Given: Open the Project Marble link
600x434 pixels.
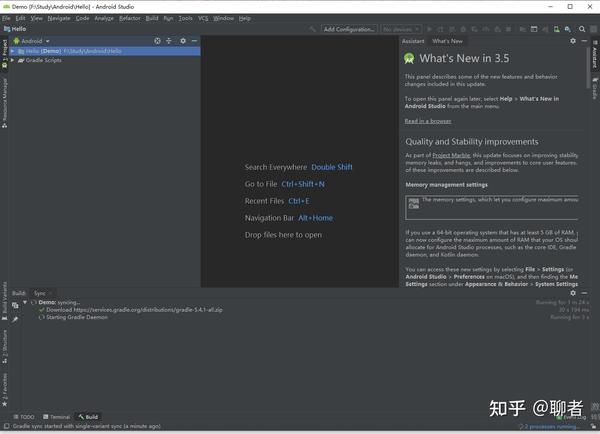Looking at the screenshot, I should click(451, 155).
